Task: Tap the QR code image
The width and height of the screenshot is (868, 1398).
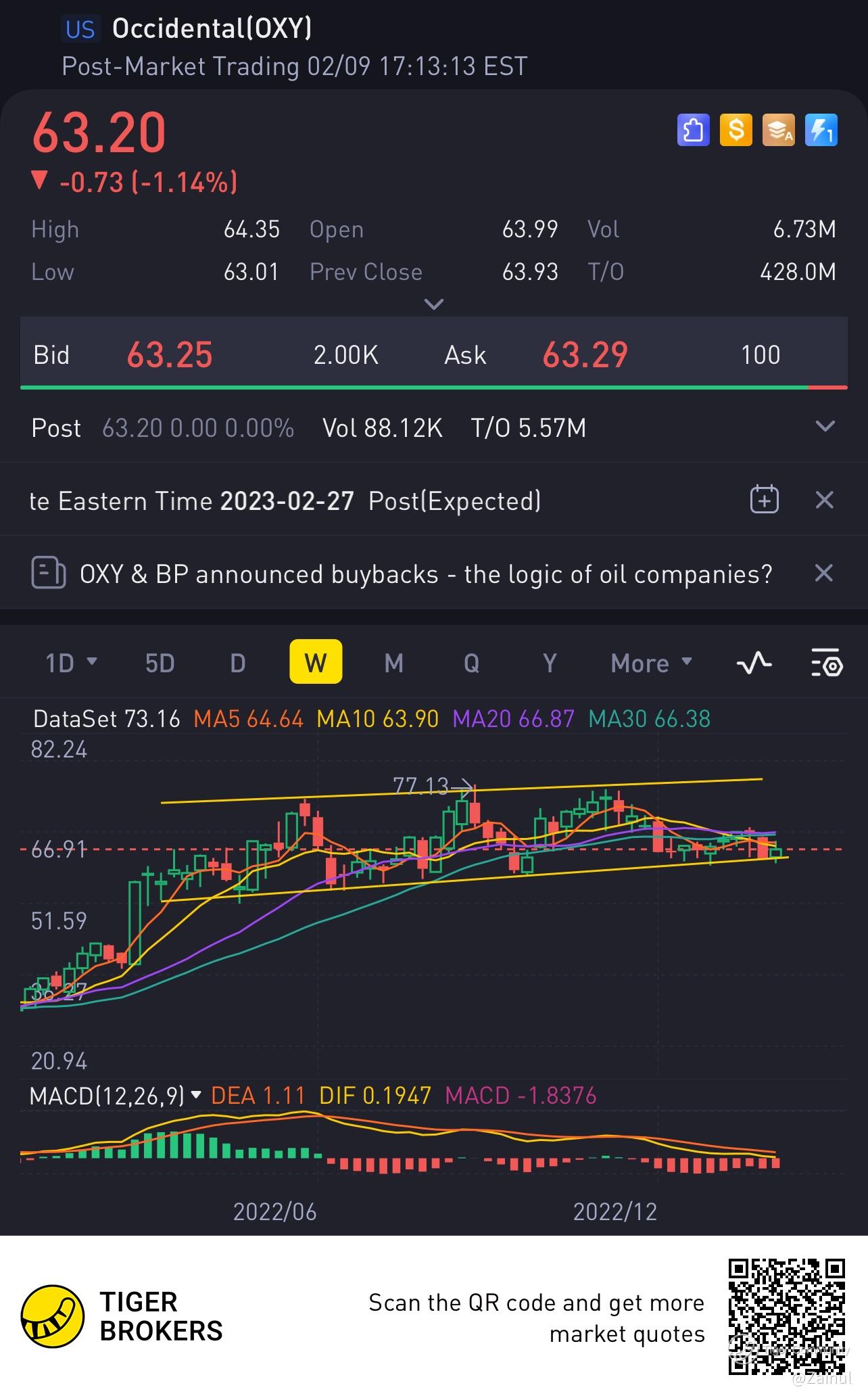Action: click(x=788, y=1317)
